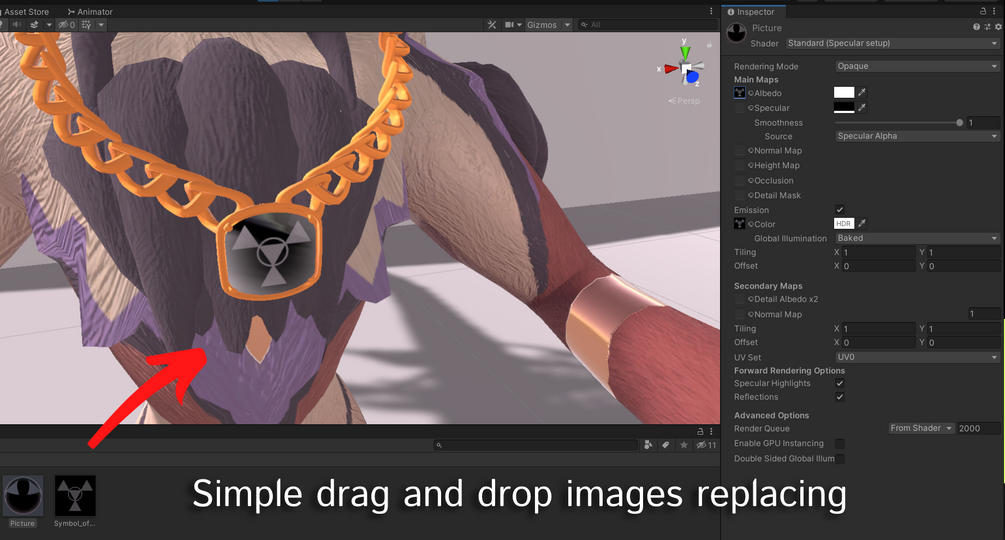
Task: Toggle the scene grid icon
Action: click(x=86, y=24)
